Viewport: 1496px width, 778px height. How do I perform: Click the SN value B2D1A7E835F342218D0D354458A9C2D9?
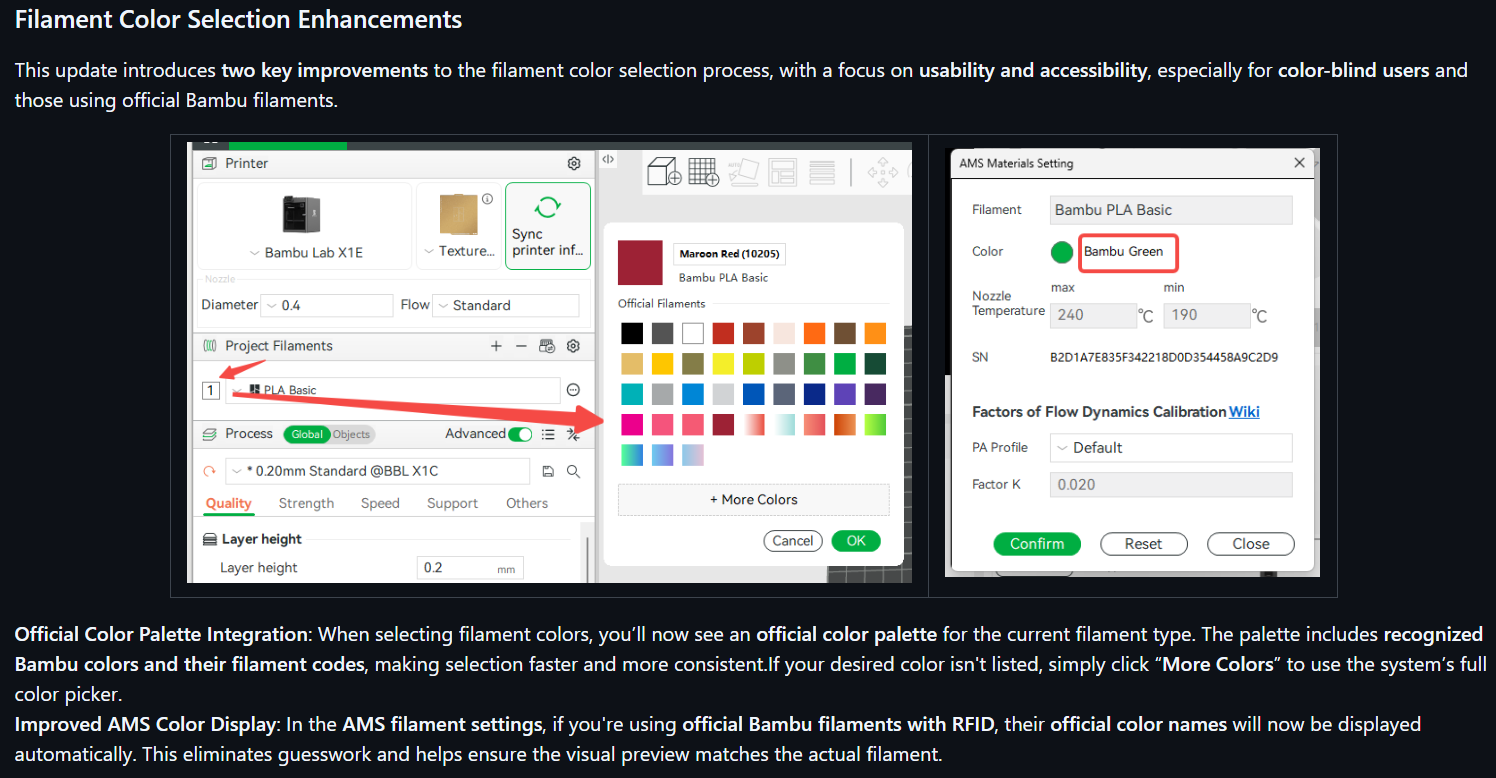click(1164, 357)
